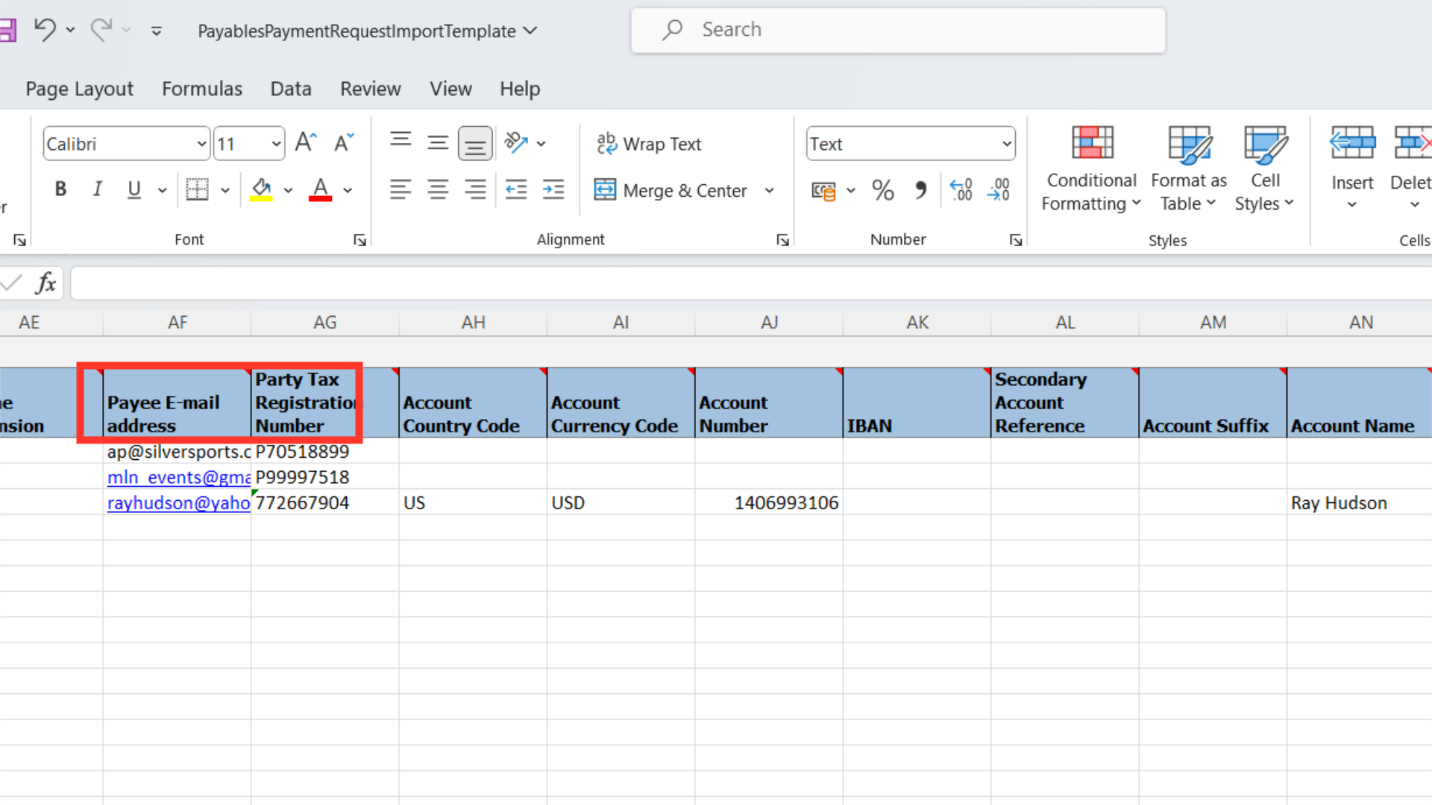This screenshot has width=1432, height=805.
Task: Click the fx Insert Function icon
Action: (46, 283)
